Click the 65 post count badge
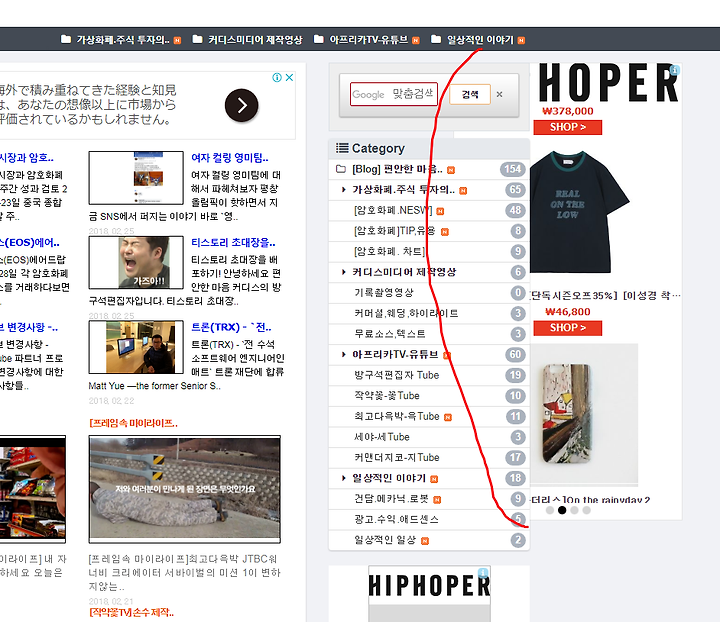The image size is (720, 622). [515, 190]
